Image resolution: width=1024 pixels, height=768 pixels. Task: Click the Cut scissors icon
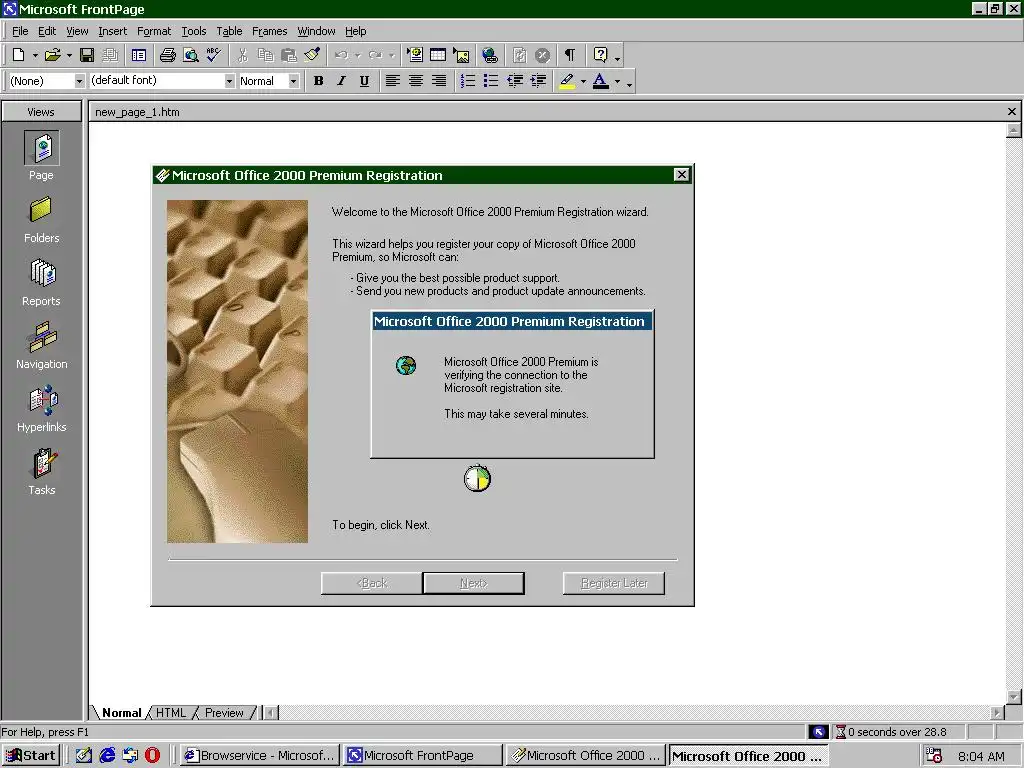(242, 56)
